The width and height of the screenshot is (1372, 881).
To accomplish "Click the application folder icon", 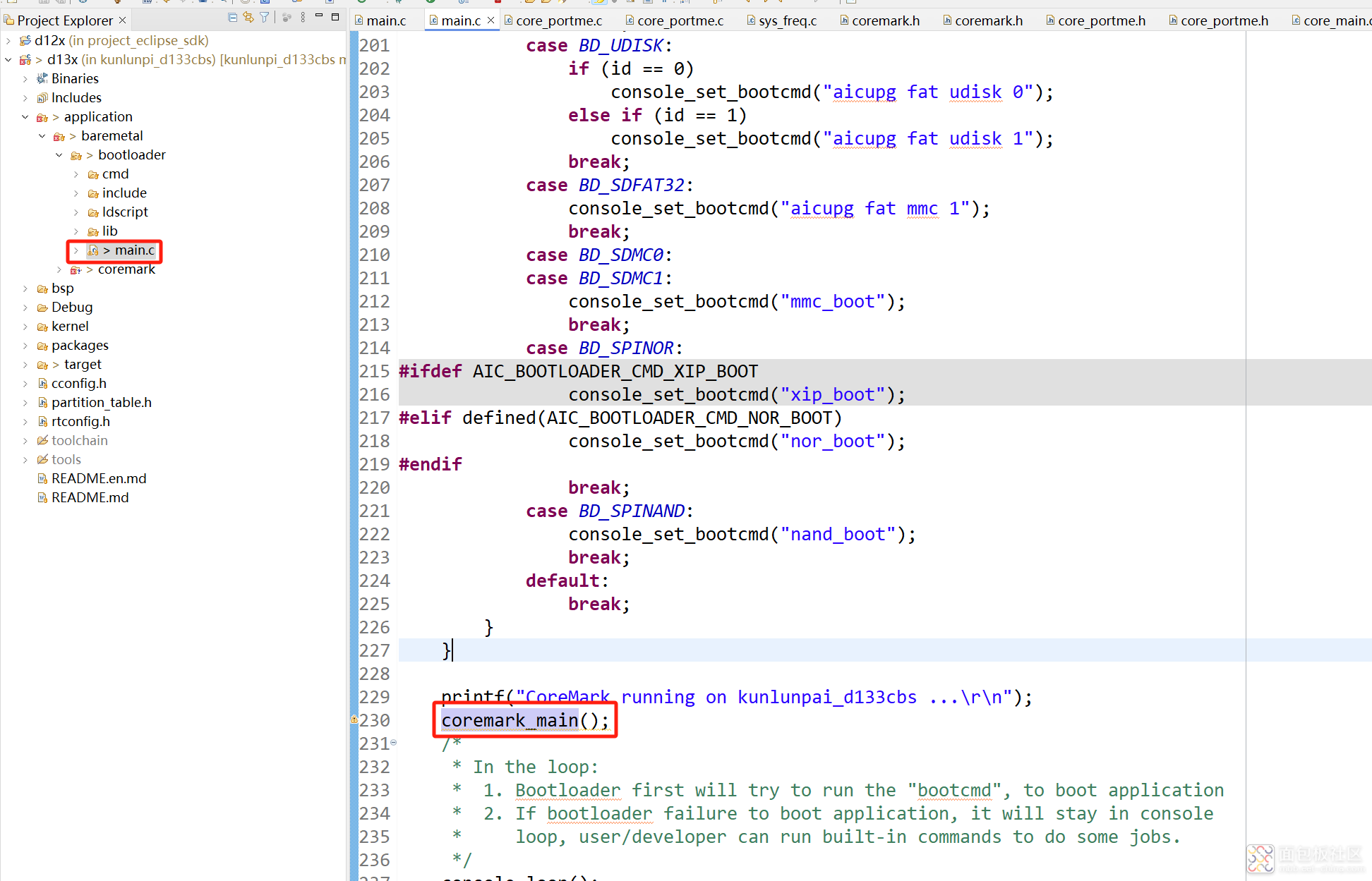I will tap(42, 117).
